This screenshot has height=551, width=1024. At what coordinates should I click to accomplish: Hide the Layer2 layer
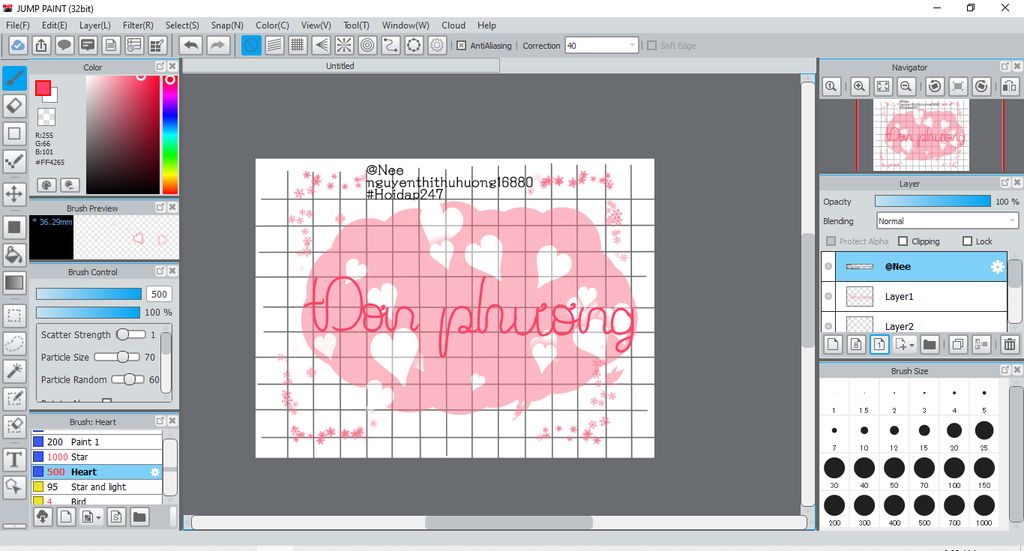pyautogui.click(x=828, y=326)
